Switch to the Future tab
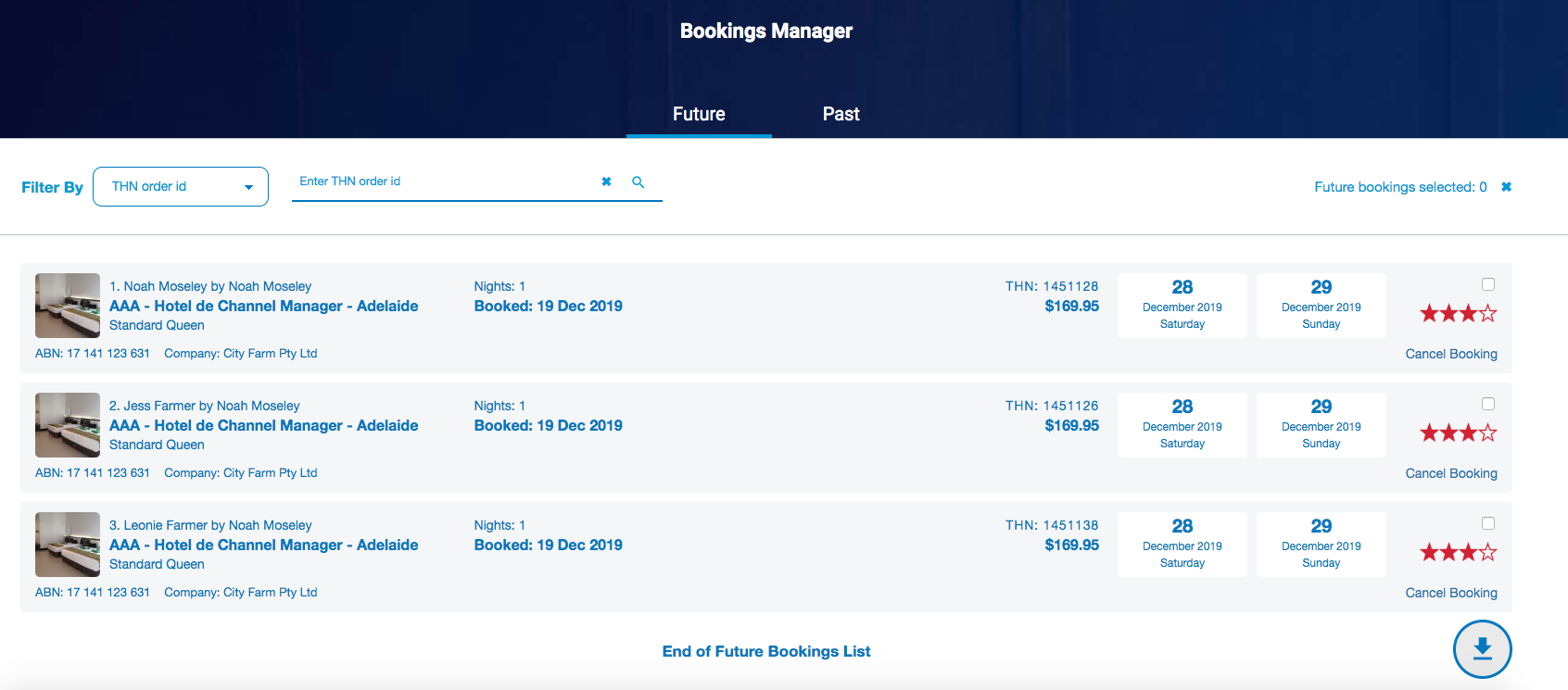 click(x=699, y=114)
